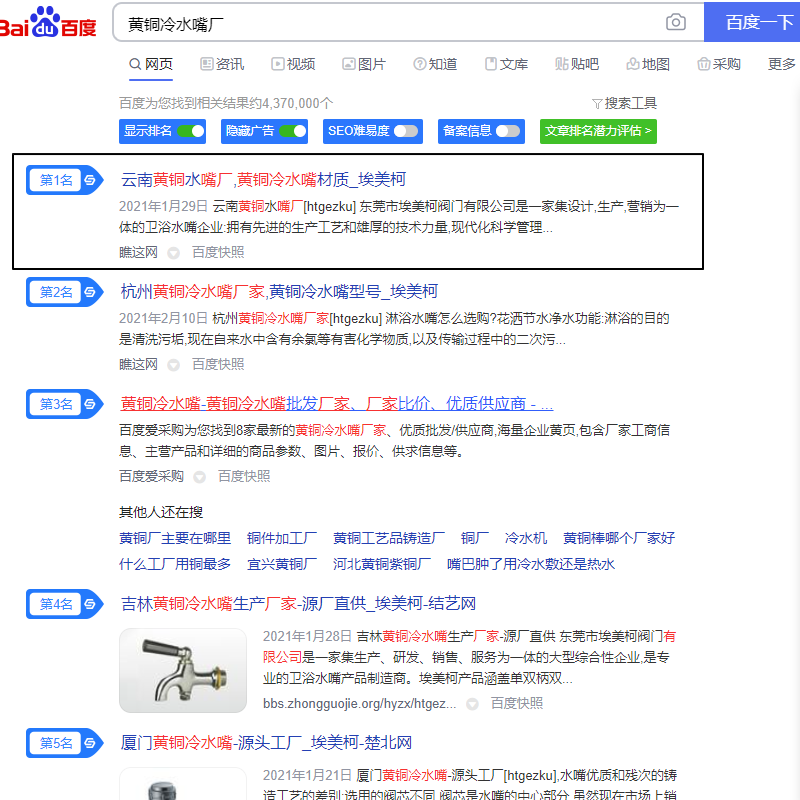Image resolution: width=800 pixels, height=800 pixels.
Task: Open 百度快照 for the 吉林 result
Action: pos(517,704)
